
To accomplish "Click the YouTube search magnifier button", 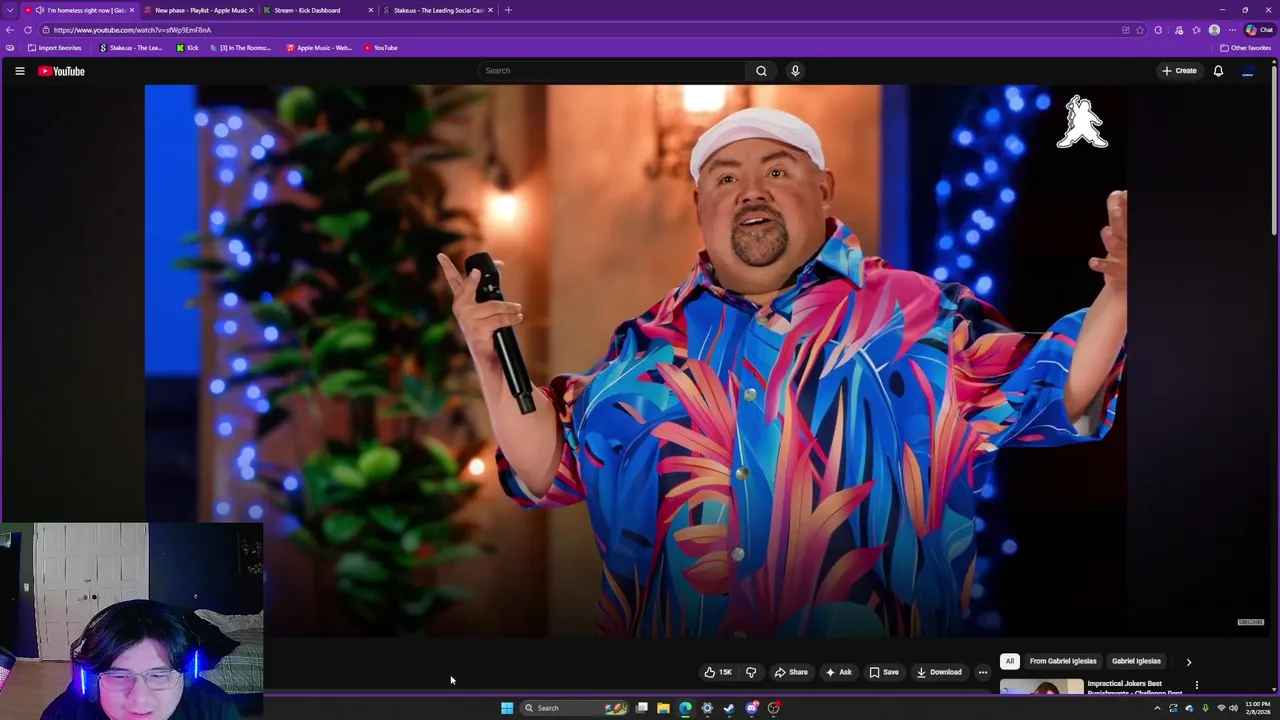I will point(761,71).
